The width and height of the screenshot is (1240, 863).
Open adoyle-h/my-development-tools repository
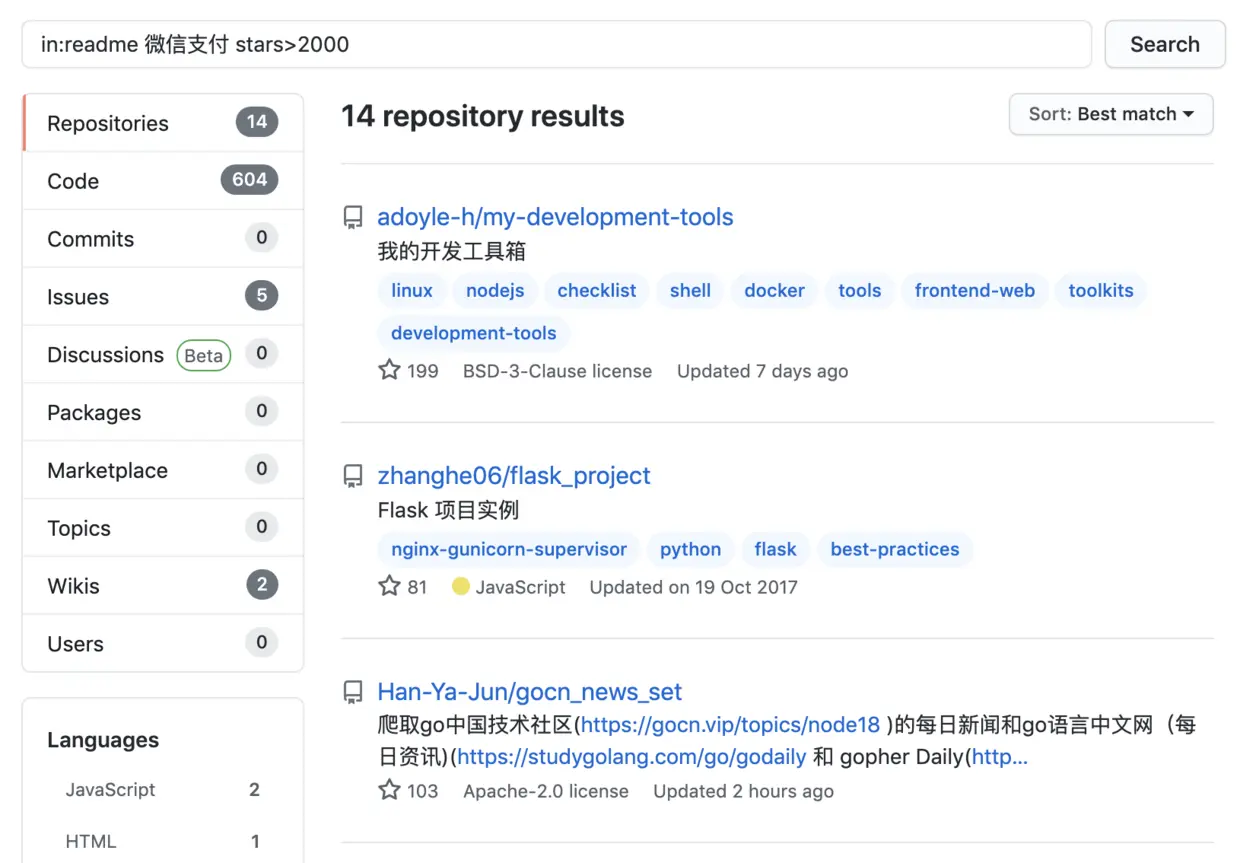[x=555, y=217]
